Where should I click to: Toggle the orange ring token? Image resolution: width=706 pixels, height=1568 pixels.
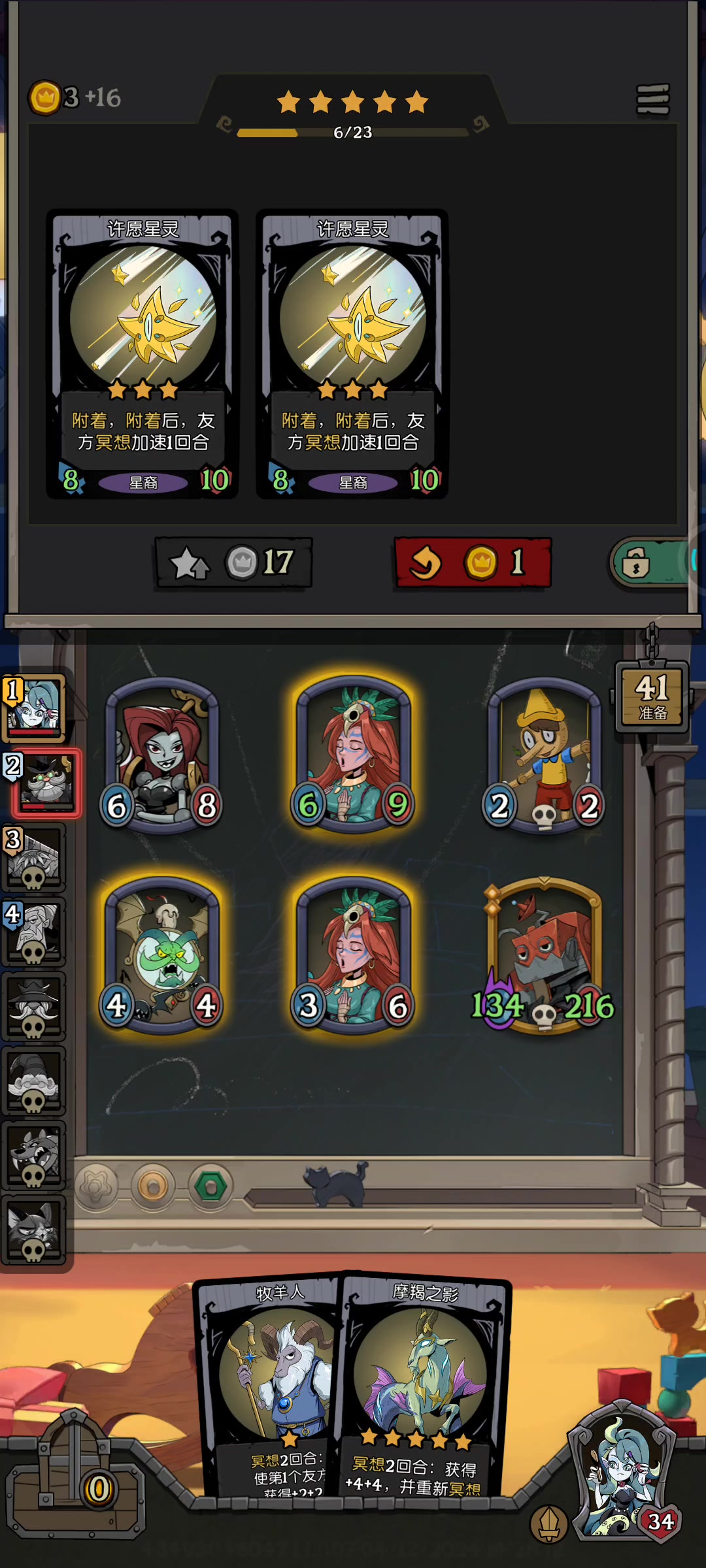[x=153, y=1186]
